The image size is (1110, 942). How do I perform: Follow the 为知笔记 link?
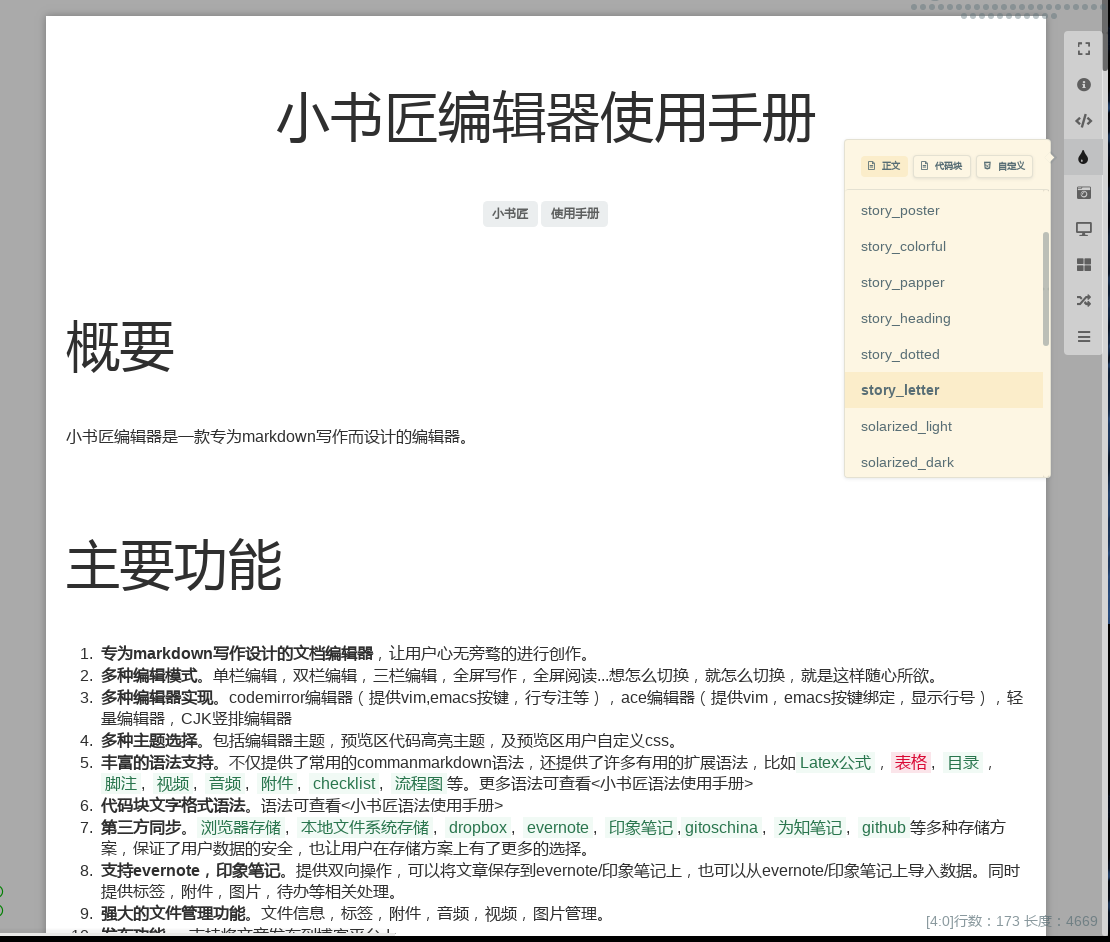click(x=810, y=827)
